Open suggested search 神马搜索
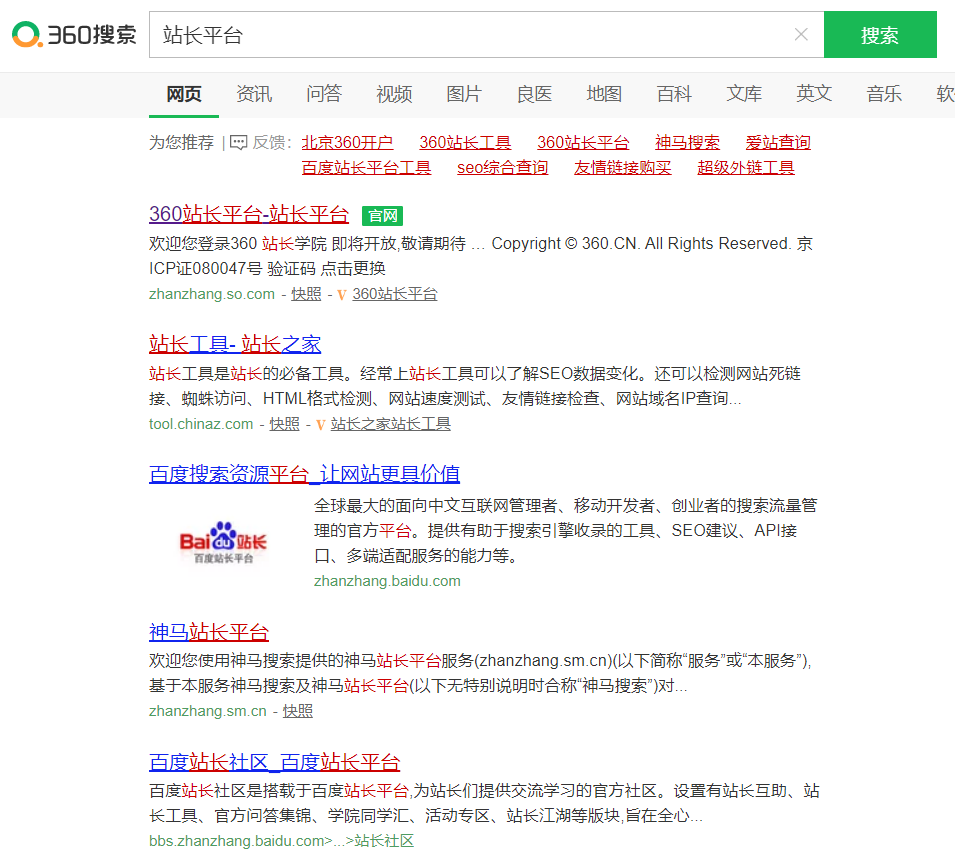955x866 pixels. pyautogui.click(x=687, y=143)
